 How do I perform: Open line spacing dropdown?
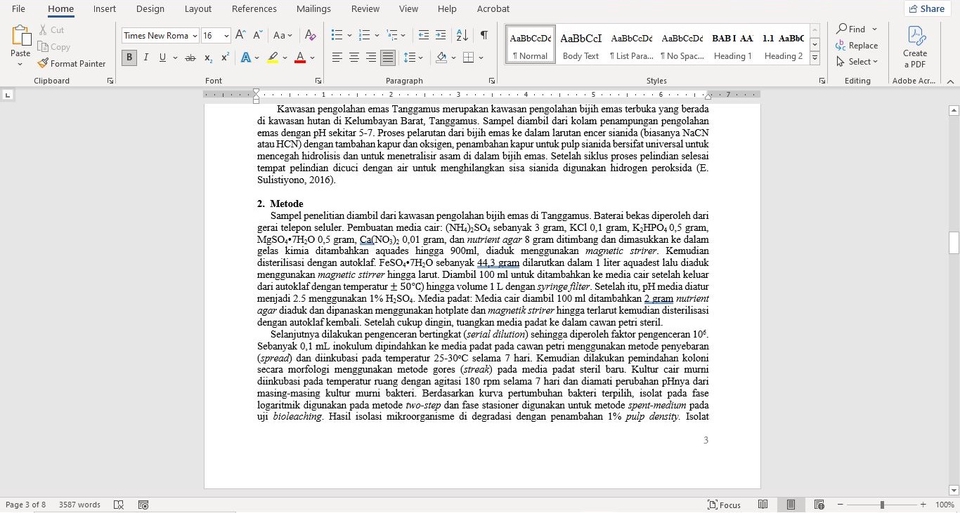(x=422, y=58)
